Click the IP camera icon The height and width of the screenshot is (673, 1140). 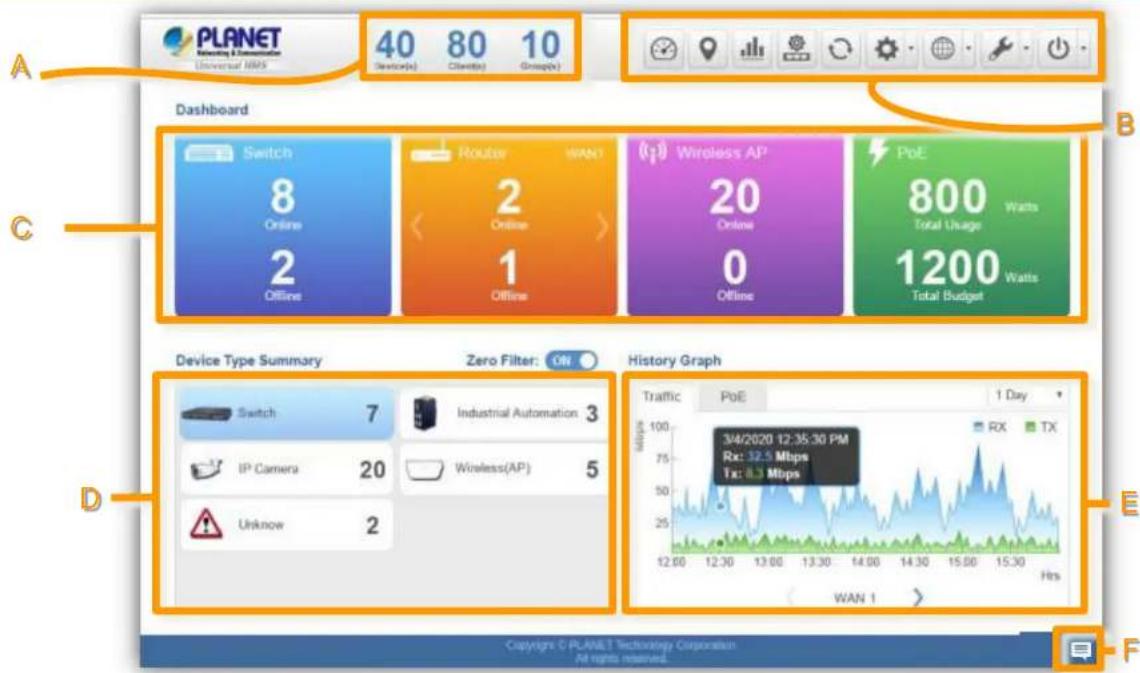pos(206,470)
